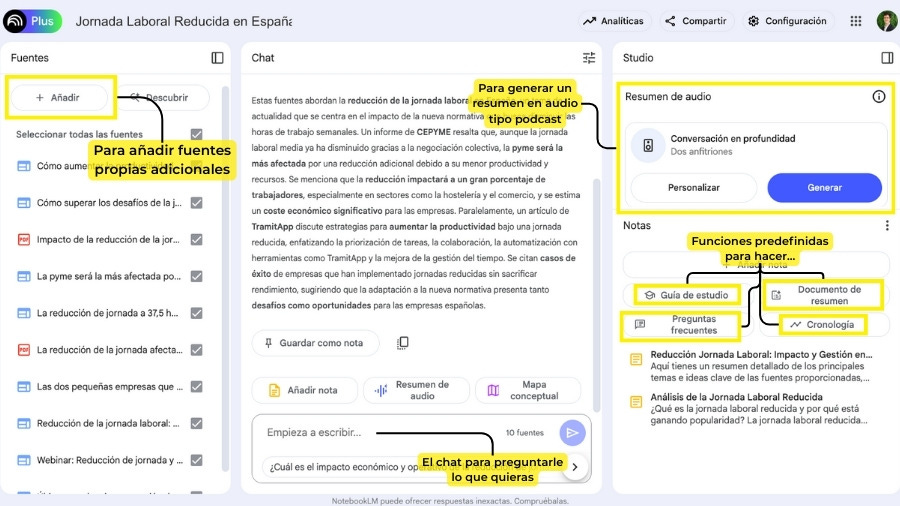
Task: Click the Descubrir sources button
Action: pyautogui.click(x=162, y=98)
